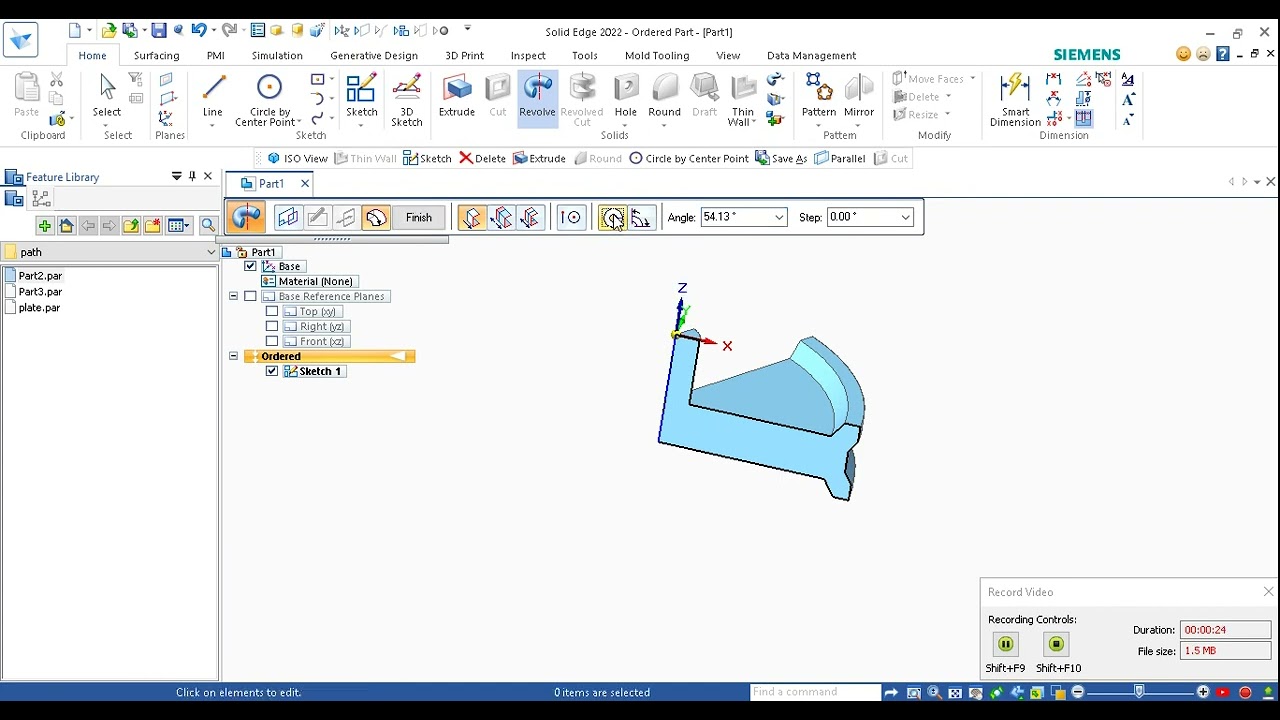1280x720 pixels.
Task: Click ISO View in the shortcut bar
Action: coord(297,159)
